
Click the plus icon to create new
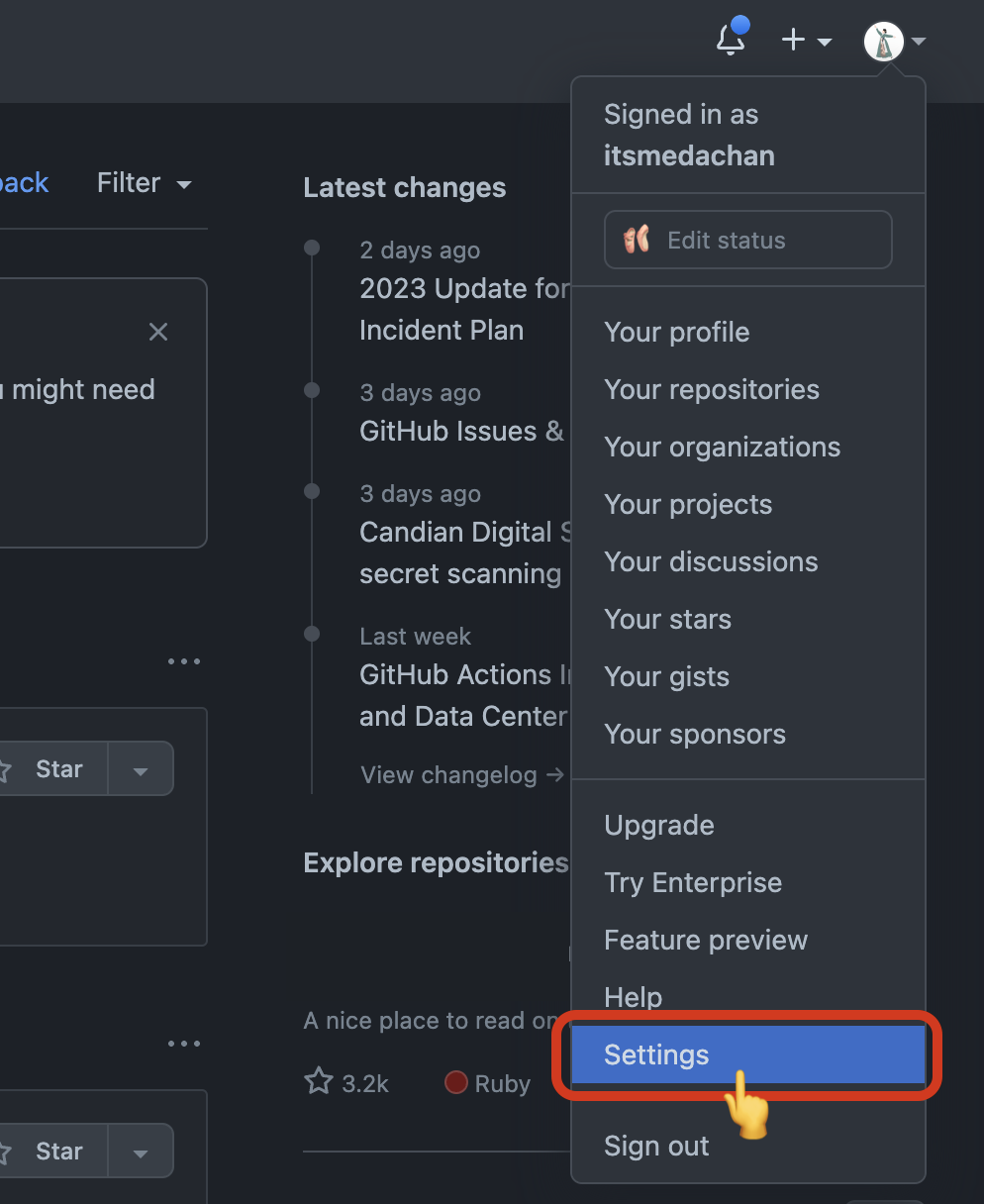(791, 40)
